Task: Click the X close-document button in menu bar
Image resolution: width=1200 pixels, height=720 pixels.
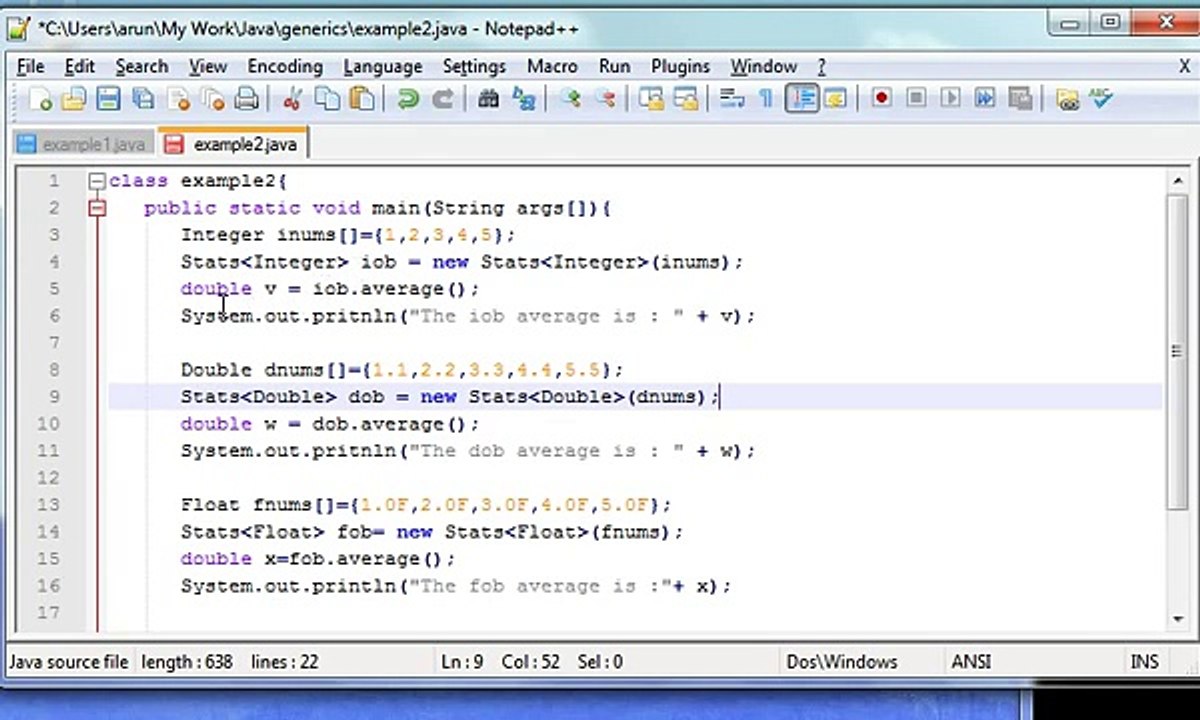Action: click(x=1185, y=66)
